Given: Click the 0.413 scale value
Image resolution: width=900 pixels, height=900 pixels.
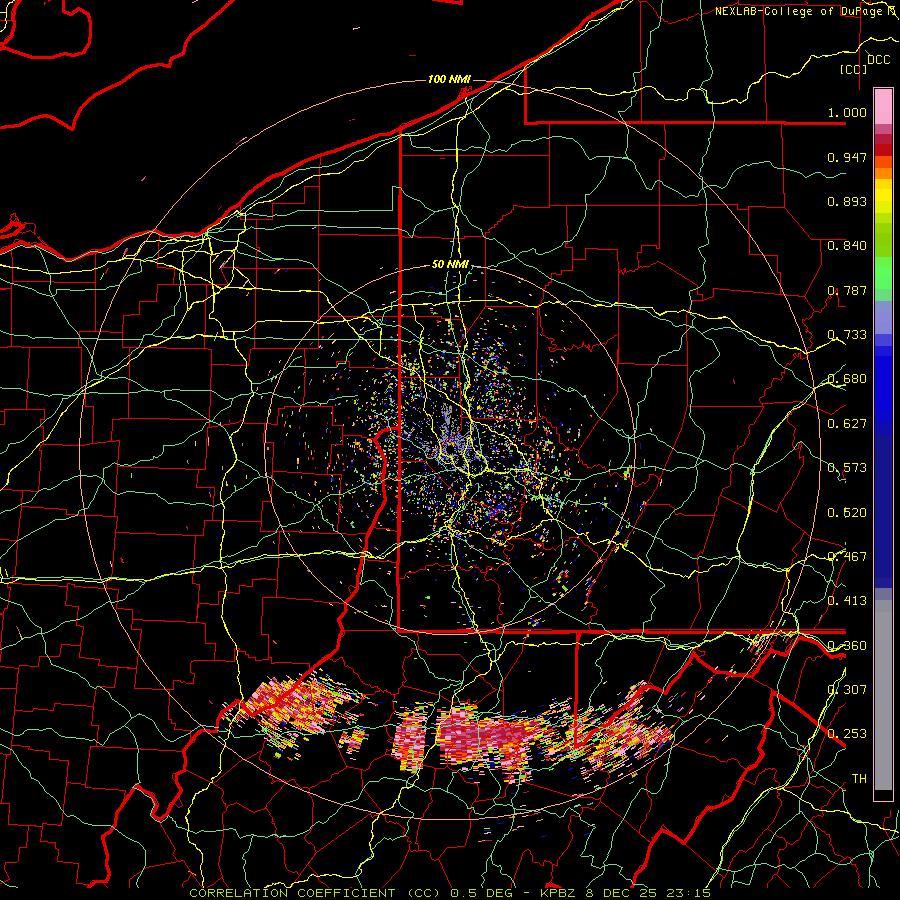Looking at the screenshot, I should pos(847,601).
